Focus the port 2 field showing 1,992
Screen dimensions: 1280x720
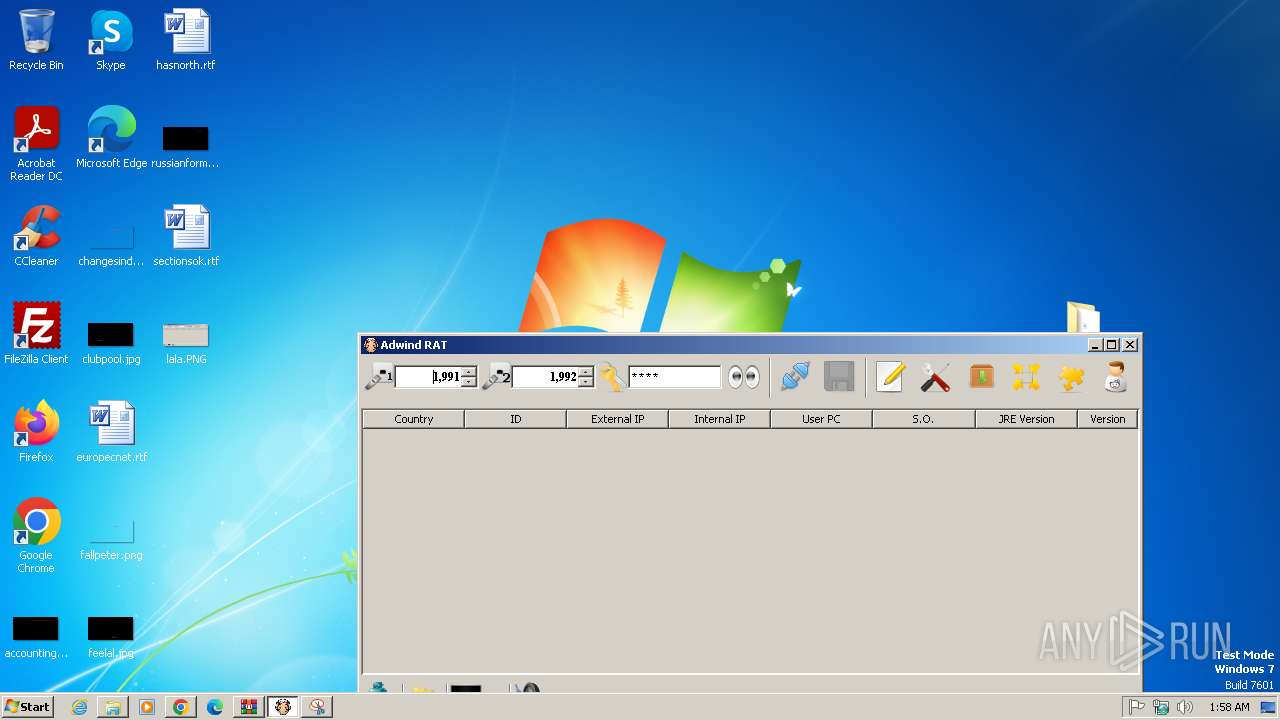click(545, 377)
